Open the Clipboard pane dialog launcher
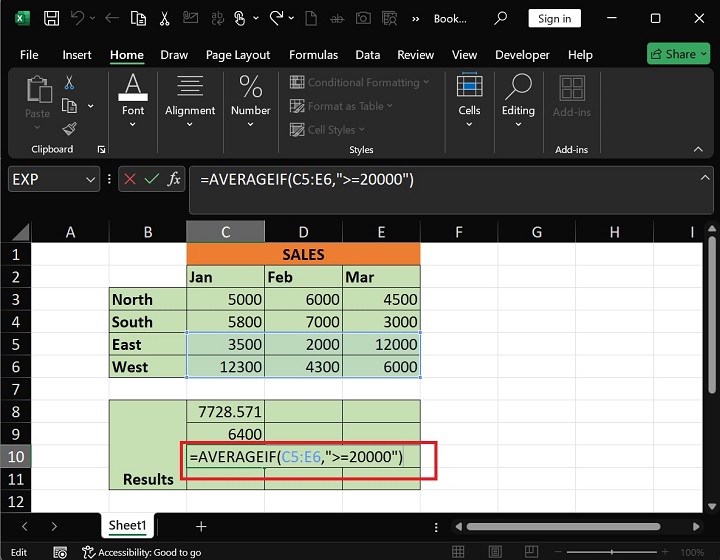Viewport: 720px width, 560px height. 101,149
